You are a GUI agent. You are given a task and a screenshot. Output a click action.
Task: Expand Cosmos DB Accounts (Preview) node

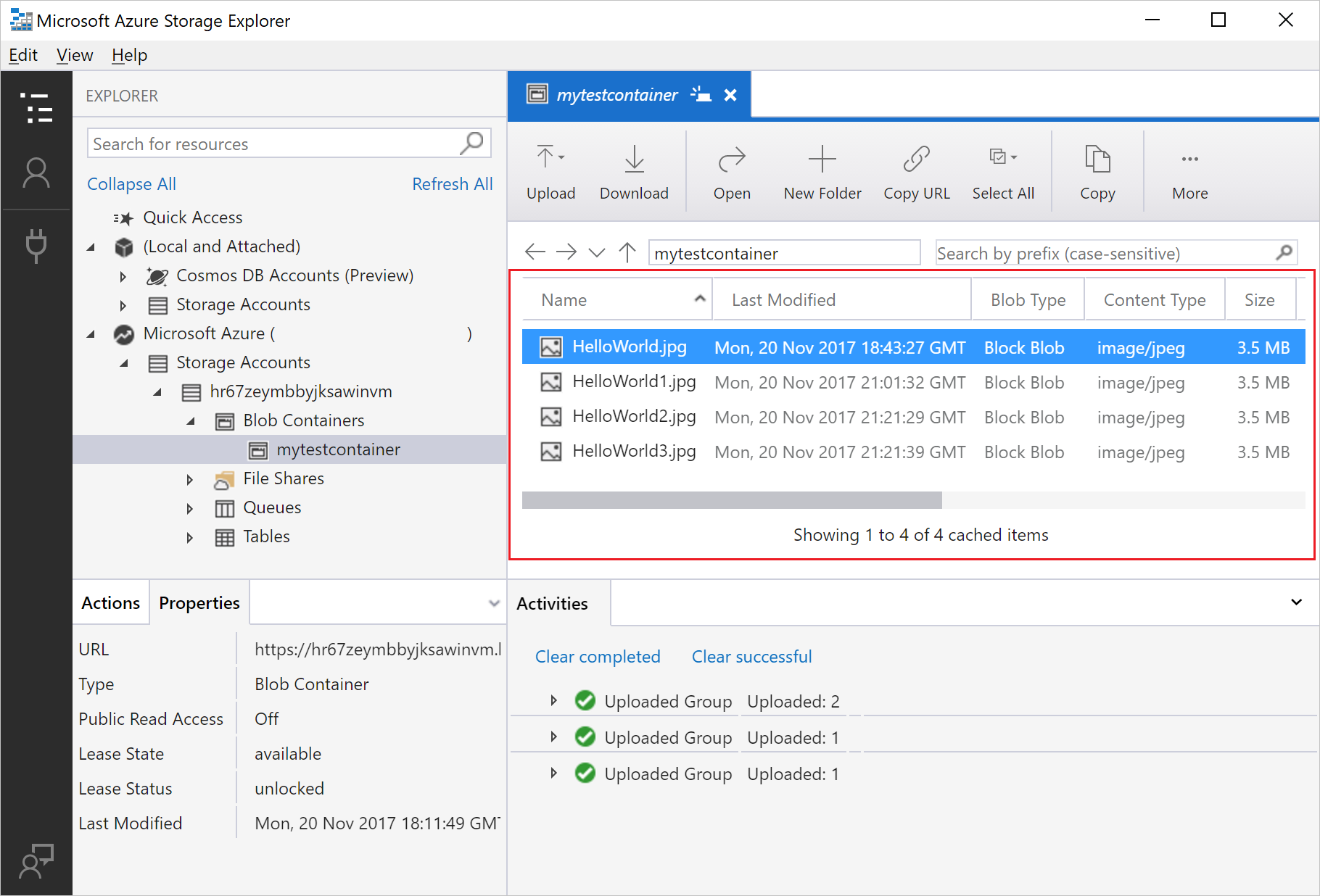(122, 275)
